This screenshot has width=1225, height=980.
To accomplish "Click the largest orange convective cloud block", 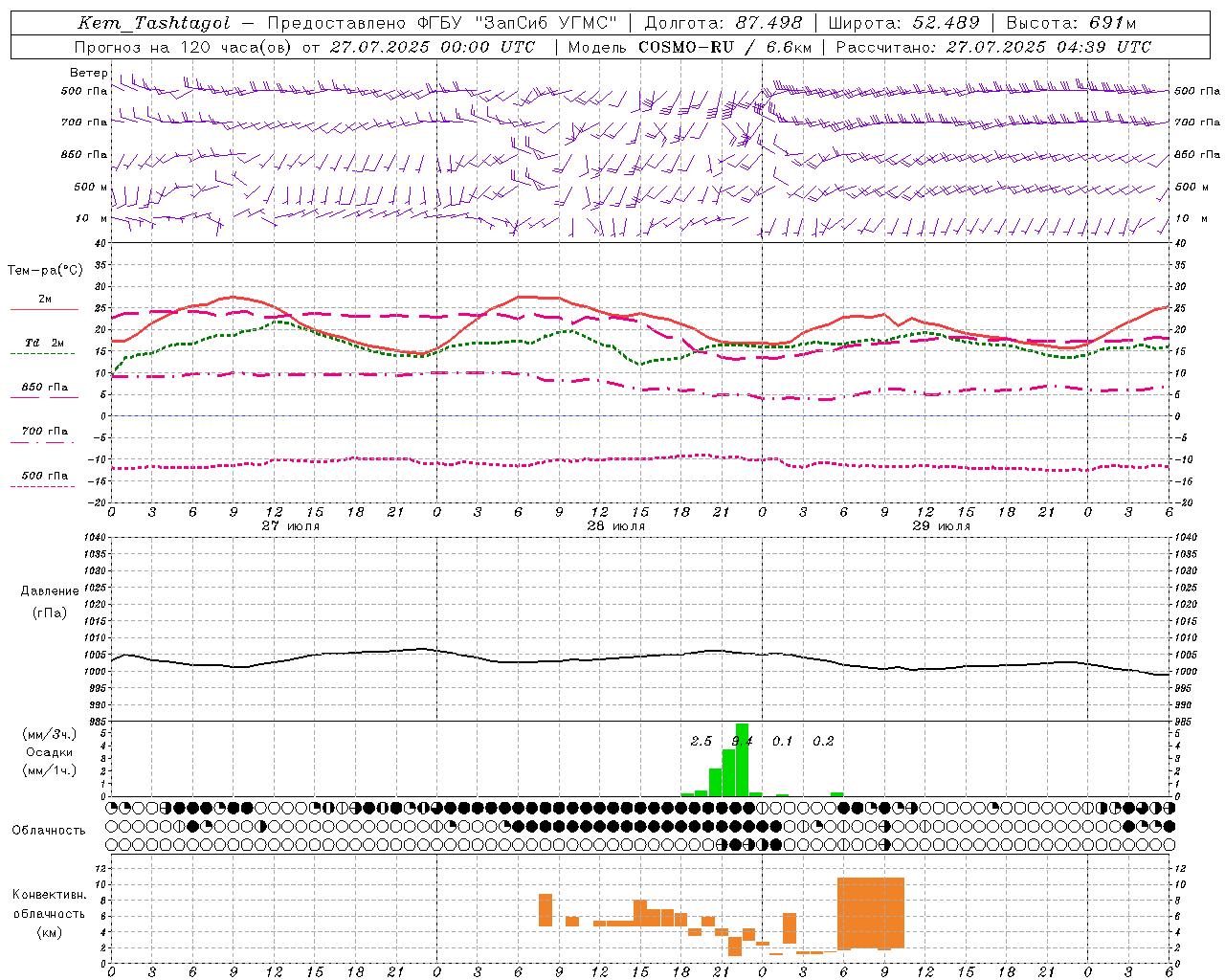I will (871, 913).
